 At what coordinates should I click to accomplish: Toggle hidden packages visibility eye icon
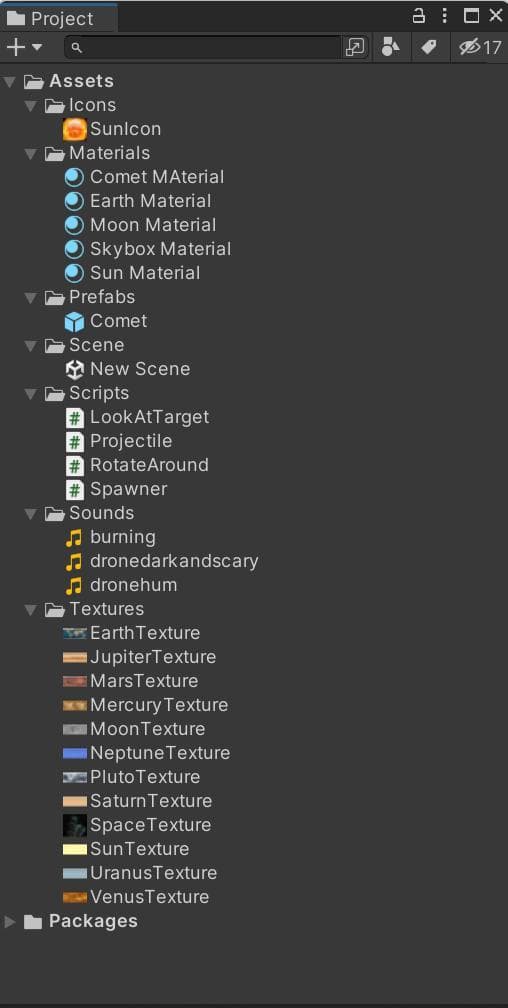(x=470, y=47)
